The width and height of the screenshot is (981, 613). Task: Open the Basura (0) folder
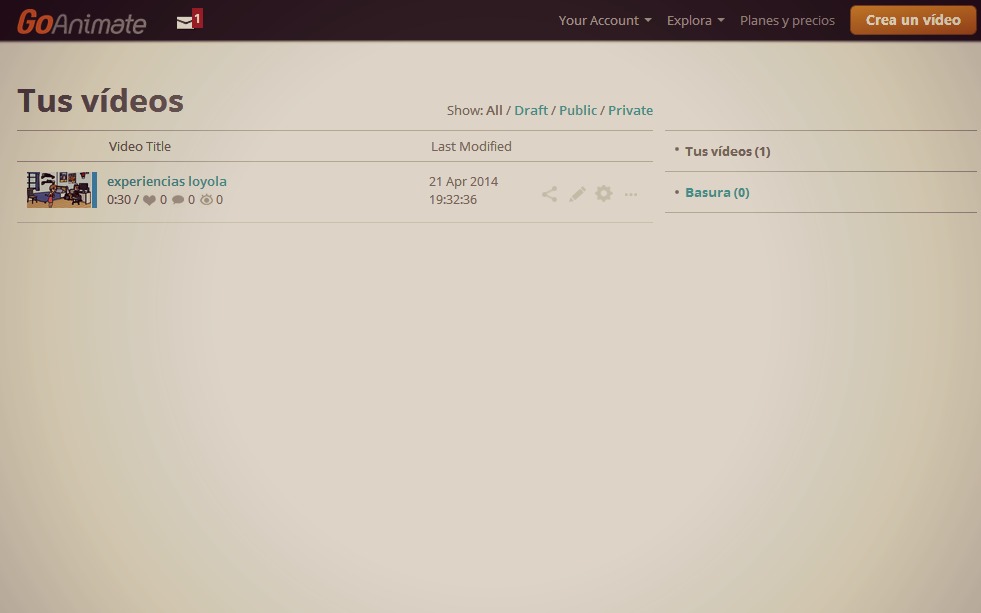(717, 192)
